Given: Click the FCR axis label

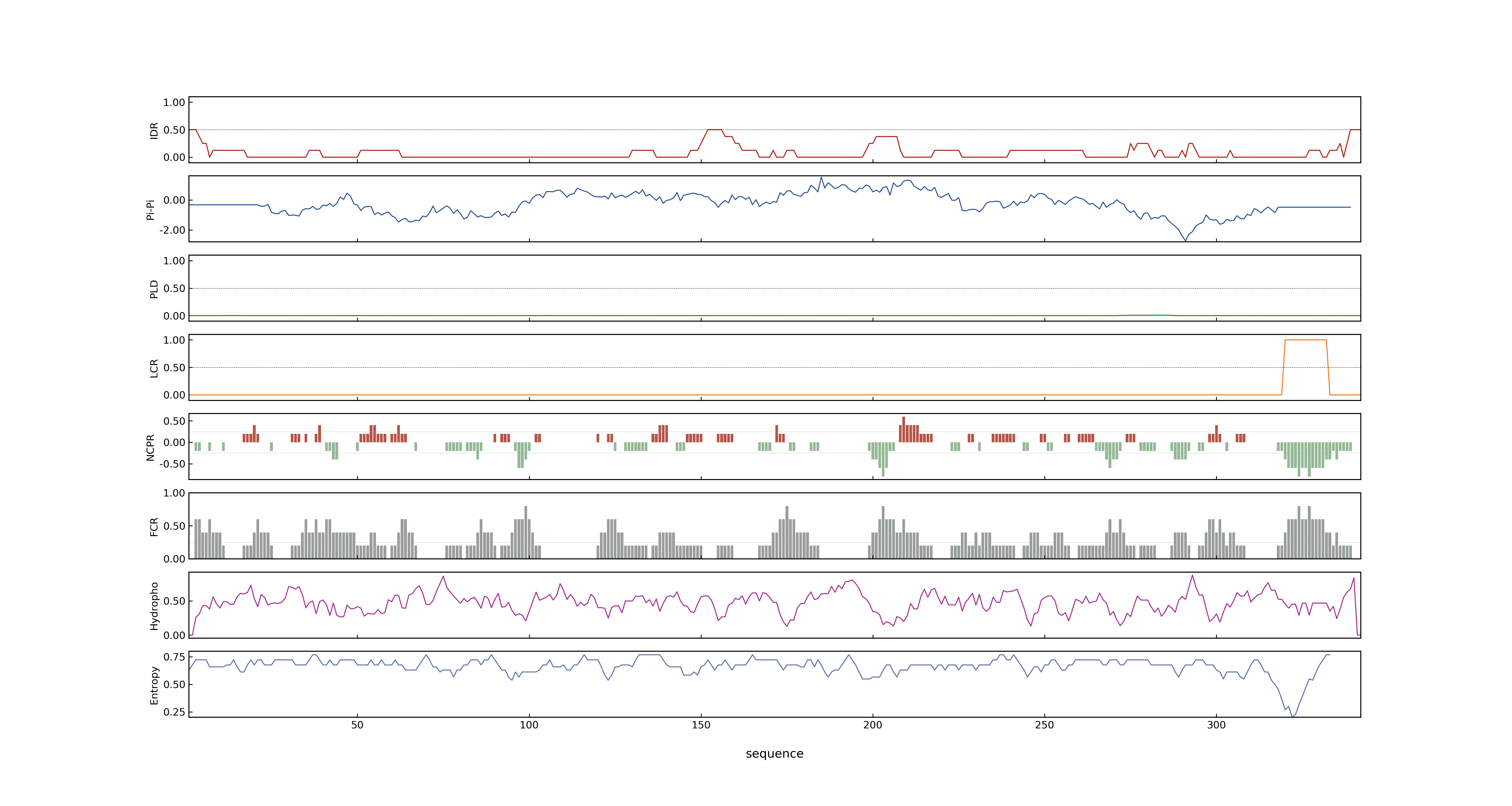Looking at the screenshot, I should (x=154, y=527).
